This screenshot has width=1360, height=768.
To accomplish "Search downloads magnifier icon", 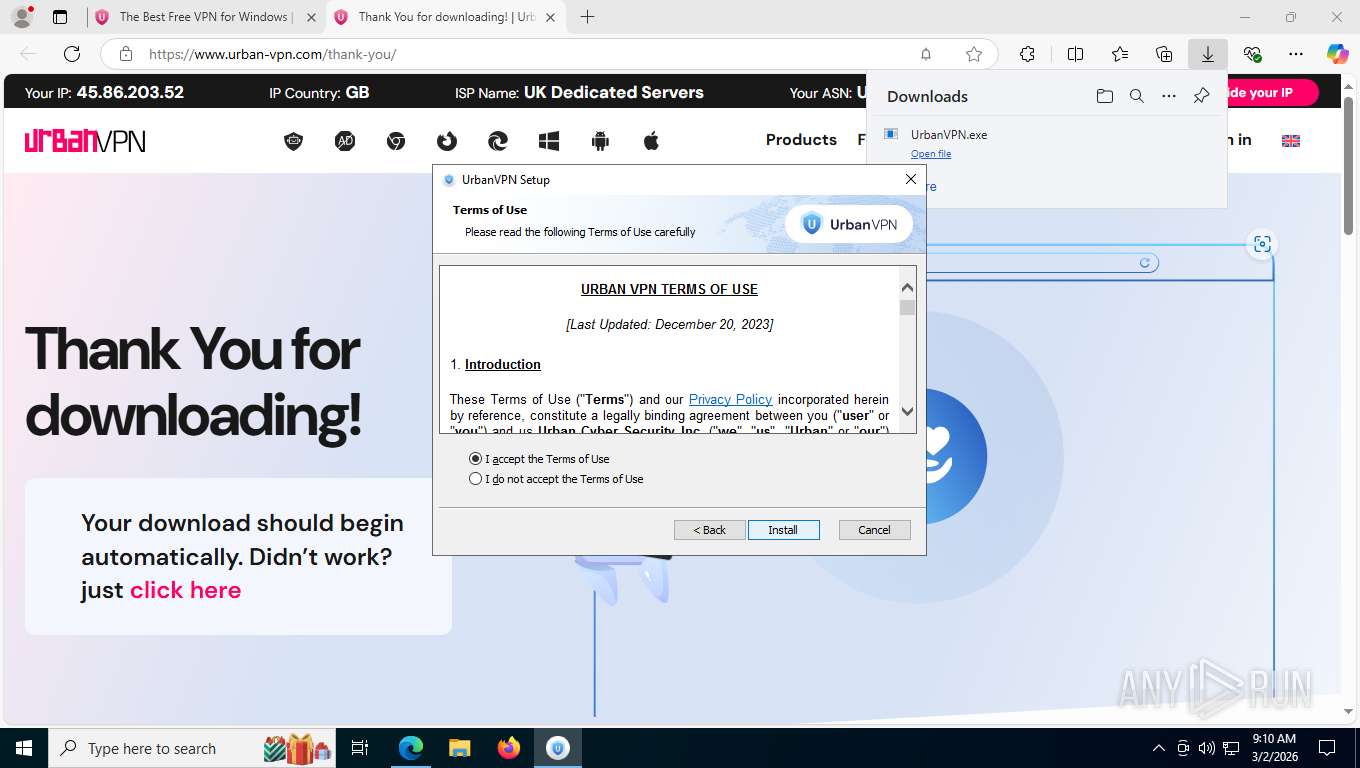I will pos(1136,96).
